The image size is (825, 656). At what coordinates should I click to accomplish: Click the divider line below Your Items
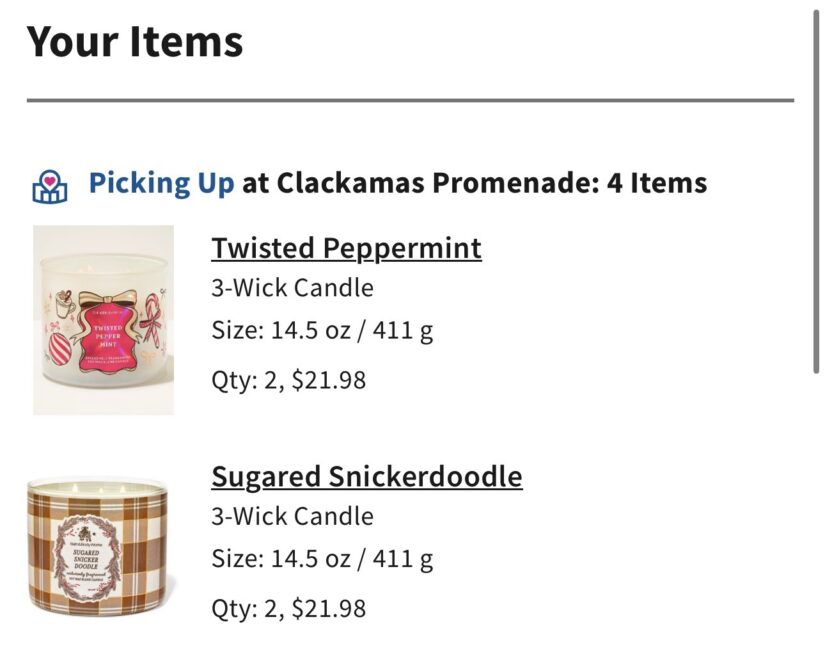[x=410, y=100]
